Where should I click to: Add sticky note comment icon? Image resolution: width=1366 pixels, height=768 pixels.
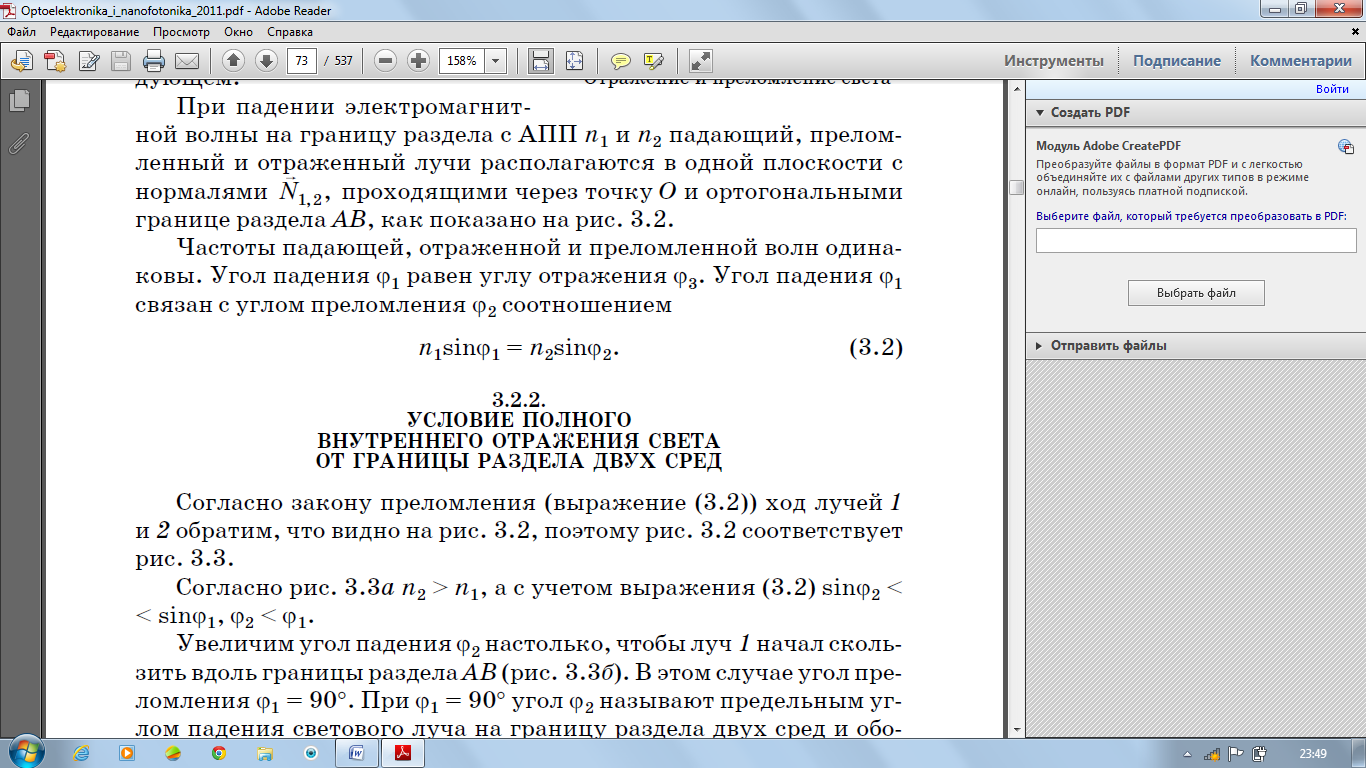pyautogui.click(x=621, y=61)
